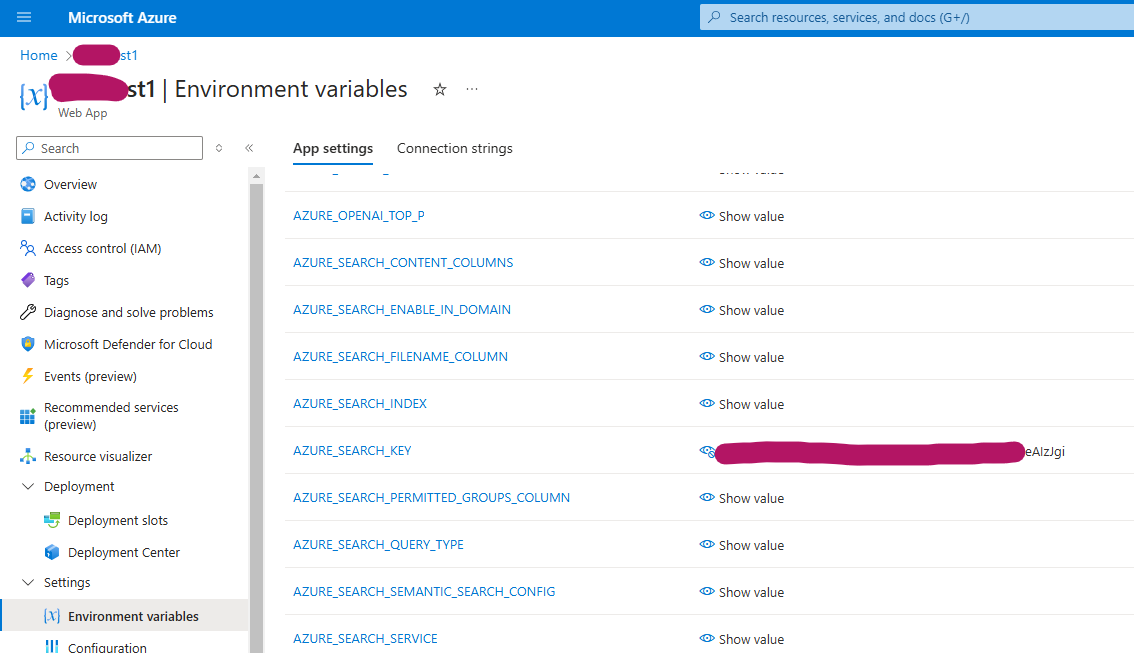Viewport: 1134px width, 653px height.
Task: Open AZURE_SEARCH_ENABLE_IN_DOMAIN setting
Action: (401, 310)
